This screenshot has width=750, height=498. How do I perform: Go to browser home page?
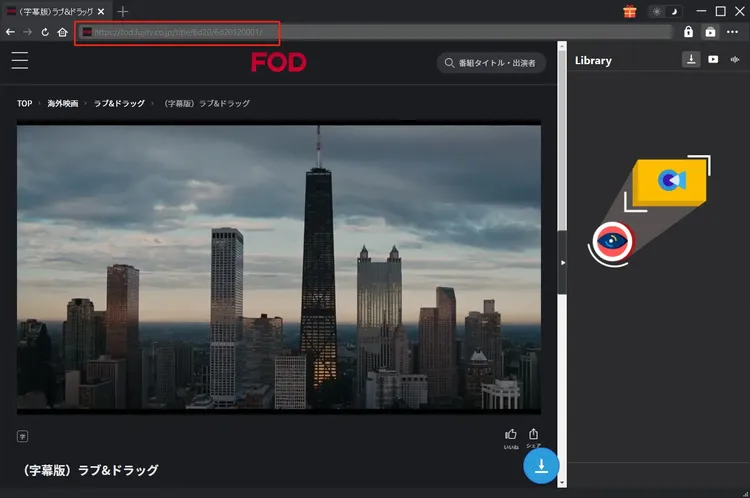pyautogui.click(x=63, y=32)
